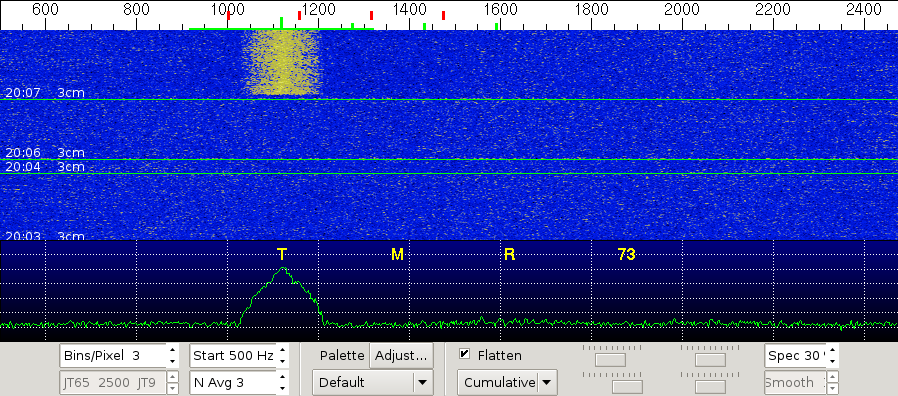898x396 pixels.
Task: Increase the N Avg value with up arrow
Action: click(x=282, y=377)
